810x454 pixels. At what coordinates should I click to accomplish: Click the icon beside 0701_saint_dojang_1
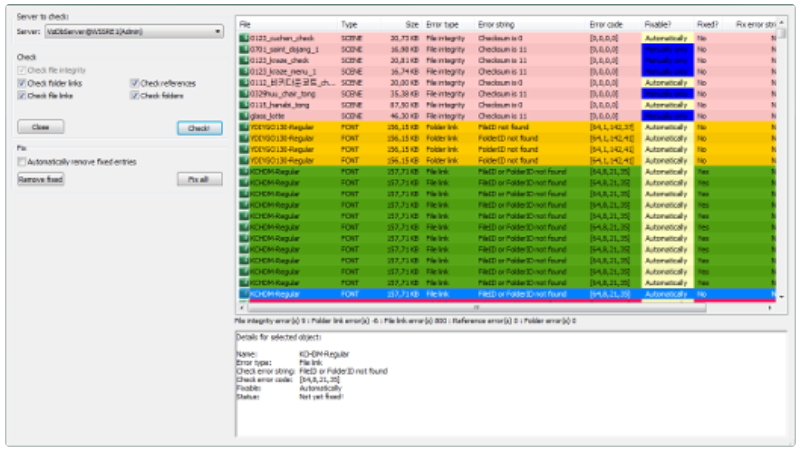click(244, 50)
